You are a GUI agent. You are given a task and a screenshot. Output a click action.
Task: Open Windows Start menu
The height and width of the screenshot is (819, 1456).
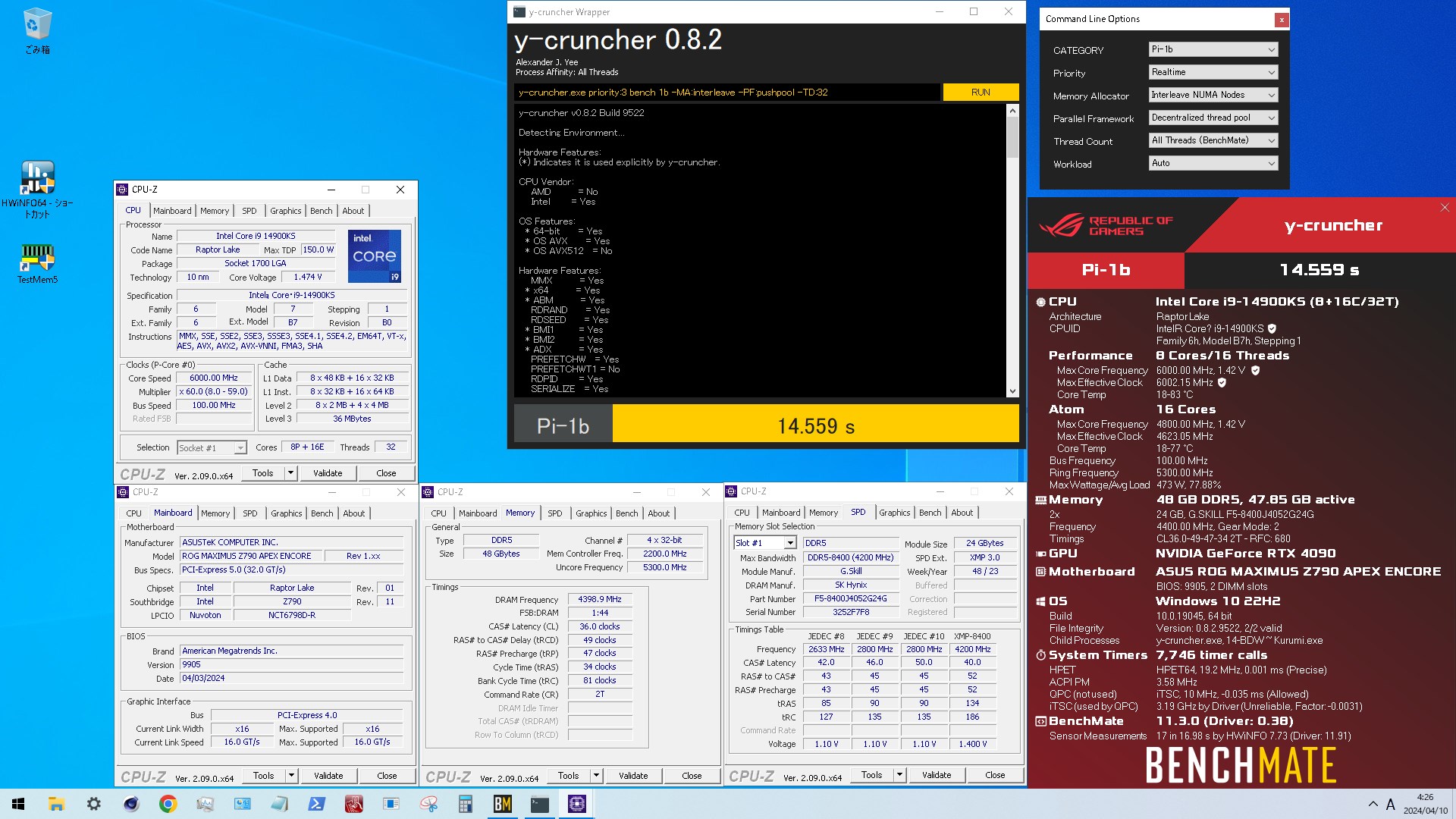pyautogui.click(x=18, y=804)
